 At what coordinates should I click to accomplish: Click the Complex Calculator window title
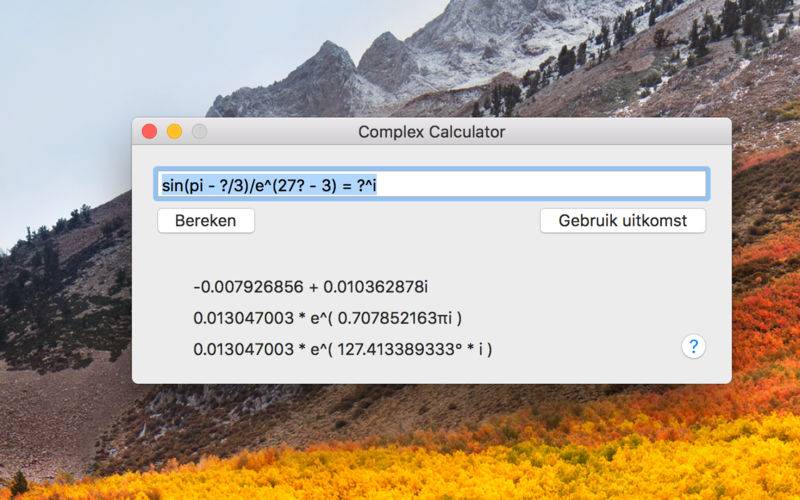[x=432, y=132]
